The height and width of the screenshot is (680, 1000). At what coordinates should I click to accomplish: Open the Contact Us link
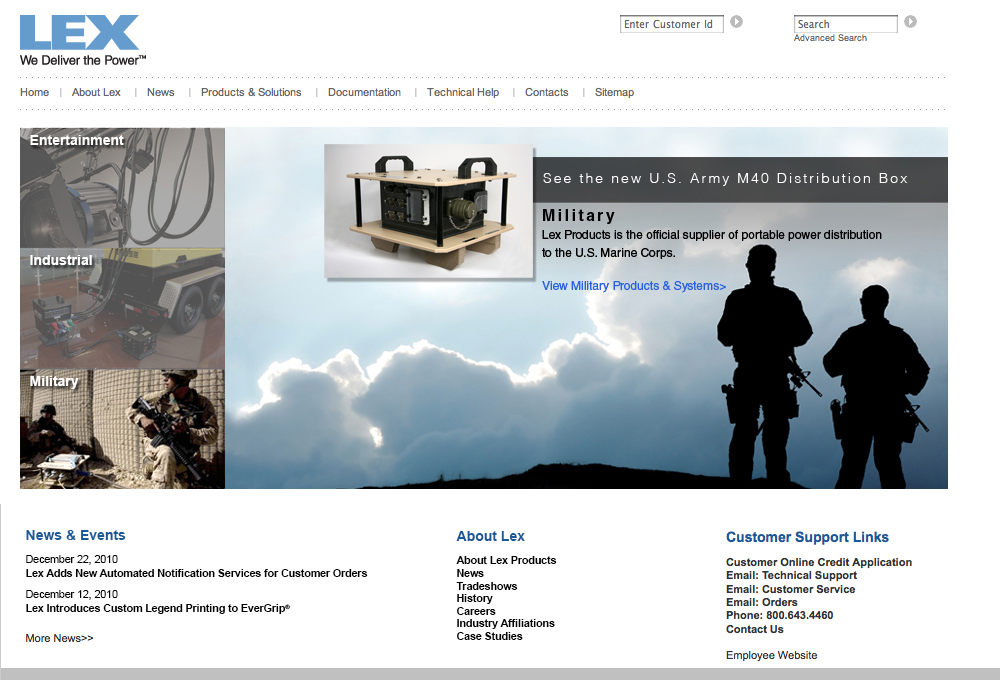click(754, 630)
